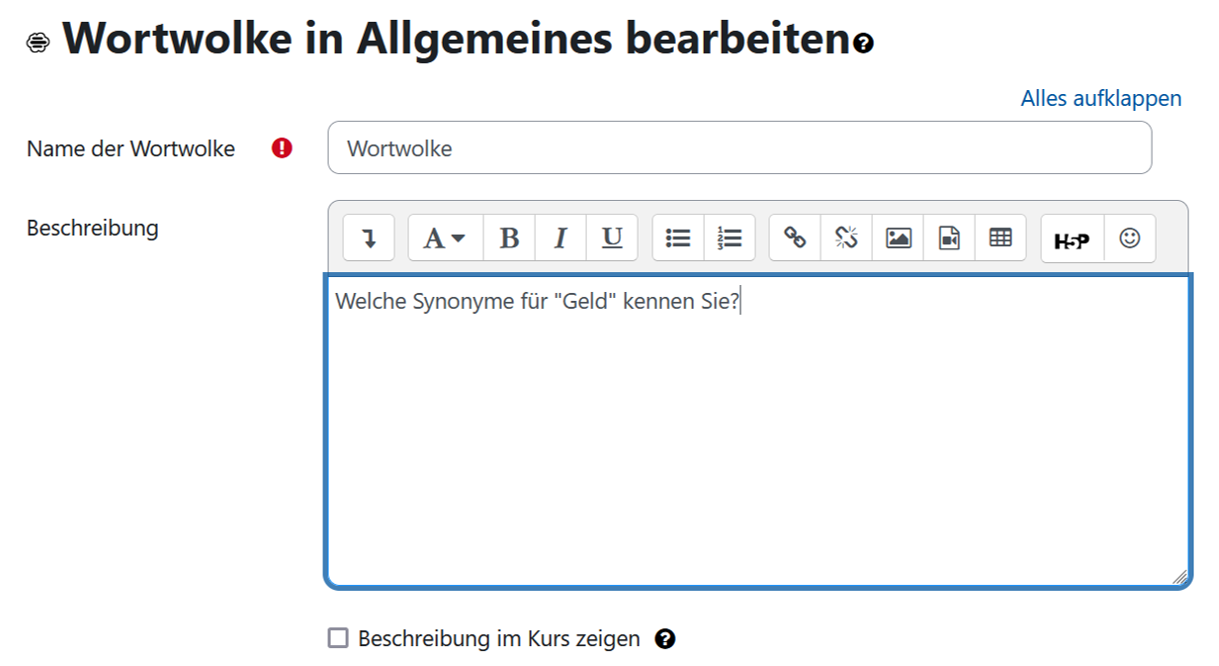
Task: Create an unordered bullet list
Action: [677, 237]
